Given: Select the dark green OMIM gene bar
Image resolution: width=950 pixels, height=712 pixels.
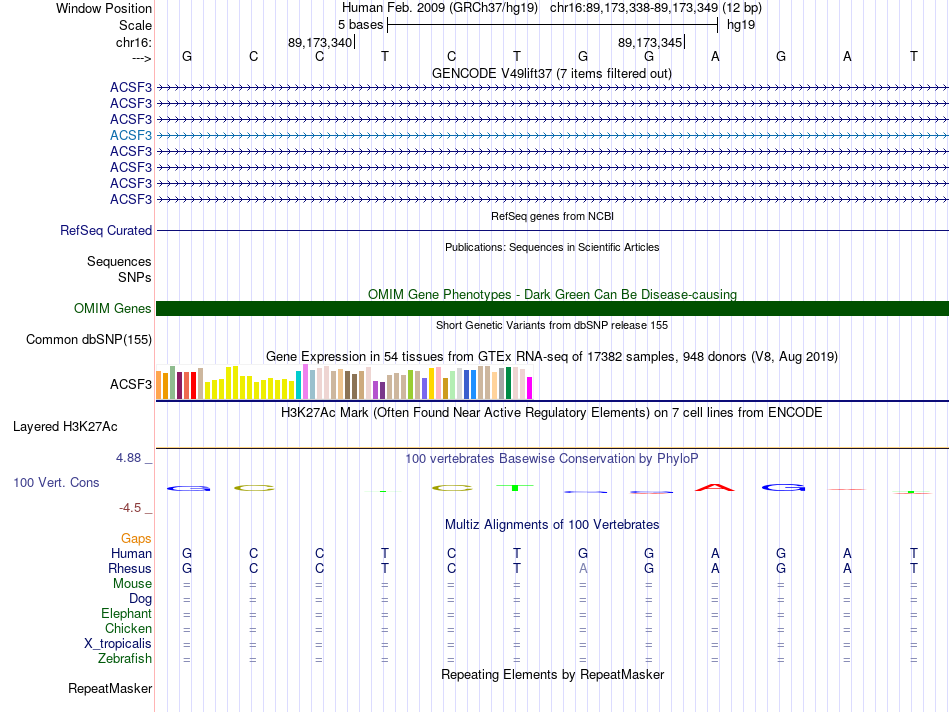Looking at the screenshot, I should [x=552, y=308].
